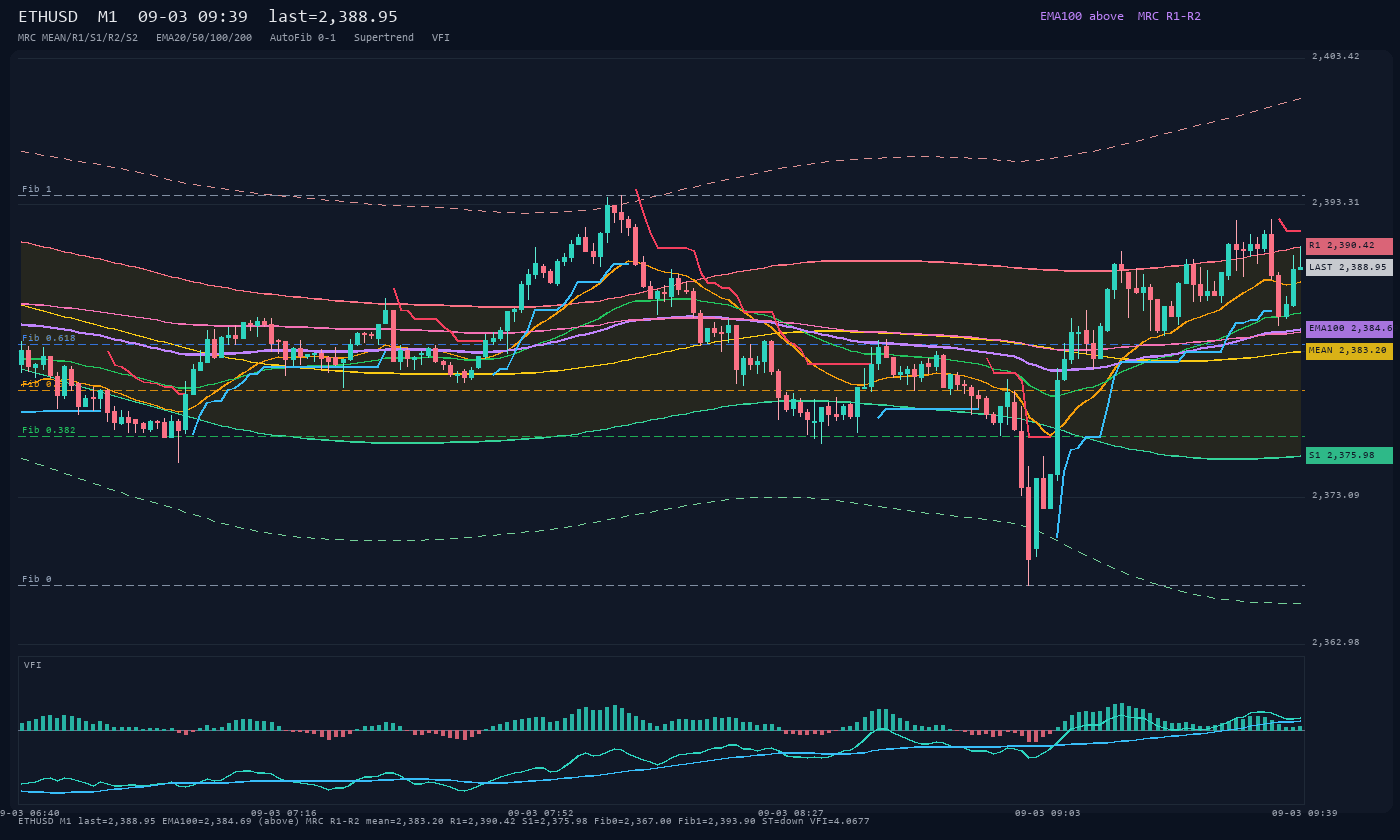The height and width of the screenshot is (840, 1400).
Task: Click the 09-03 08:27 time axis label
Action: click(x=791, y=813)
